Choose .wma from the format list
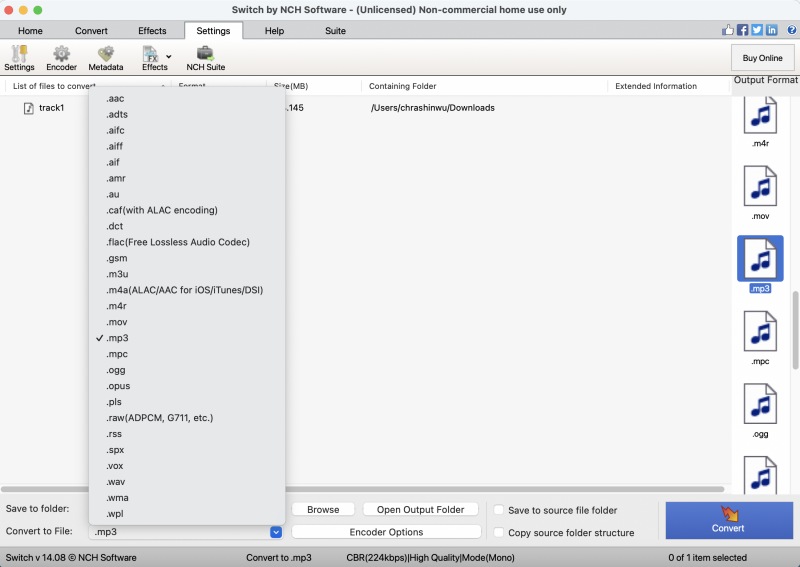The width and height of the screenshot is (800, 567). [x=187, y=498]
